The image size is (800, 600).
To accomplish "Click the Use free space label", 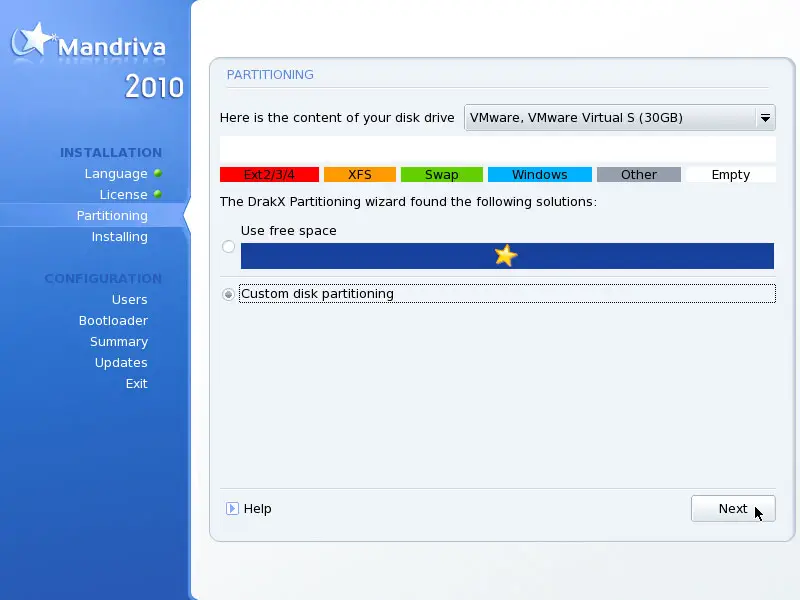I will [289, 231].
